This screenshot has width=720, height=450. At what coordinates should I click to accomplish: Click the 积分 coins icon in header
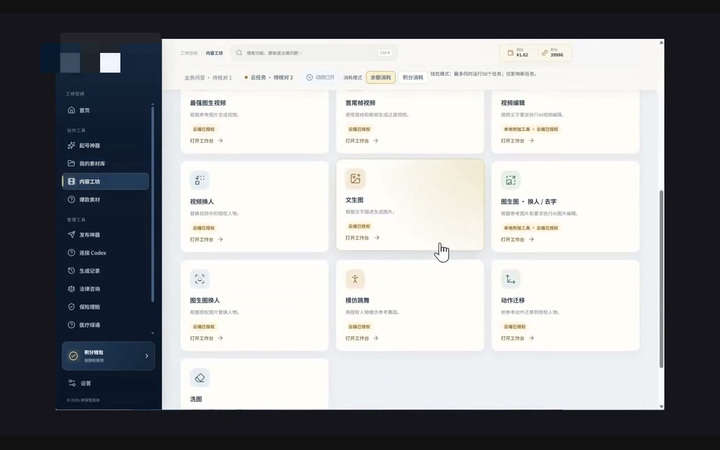point(545,53)
